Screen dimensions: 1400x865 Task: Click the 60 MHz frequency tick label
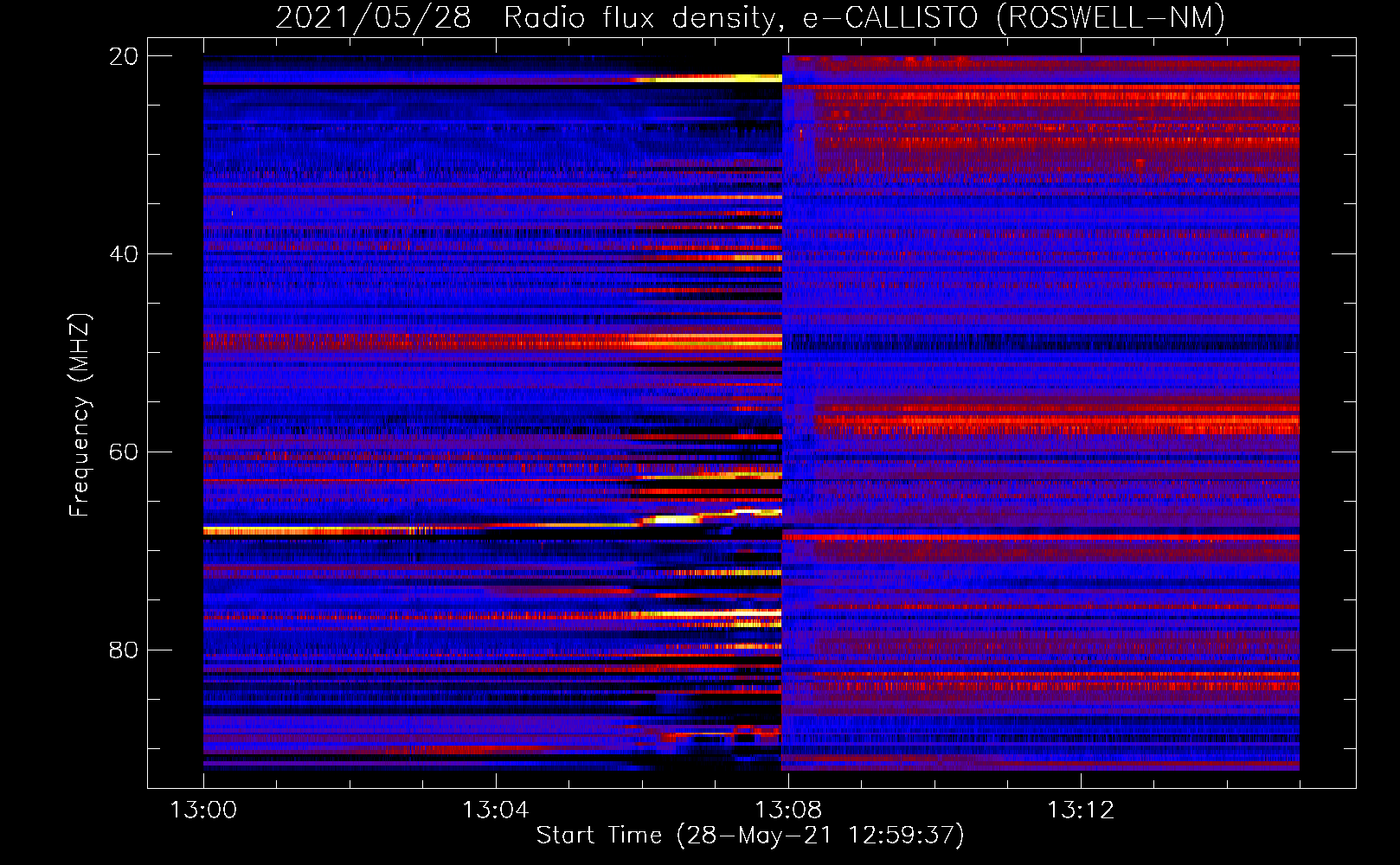pos(123,452)
